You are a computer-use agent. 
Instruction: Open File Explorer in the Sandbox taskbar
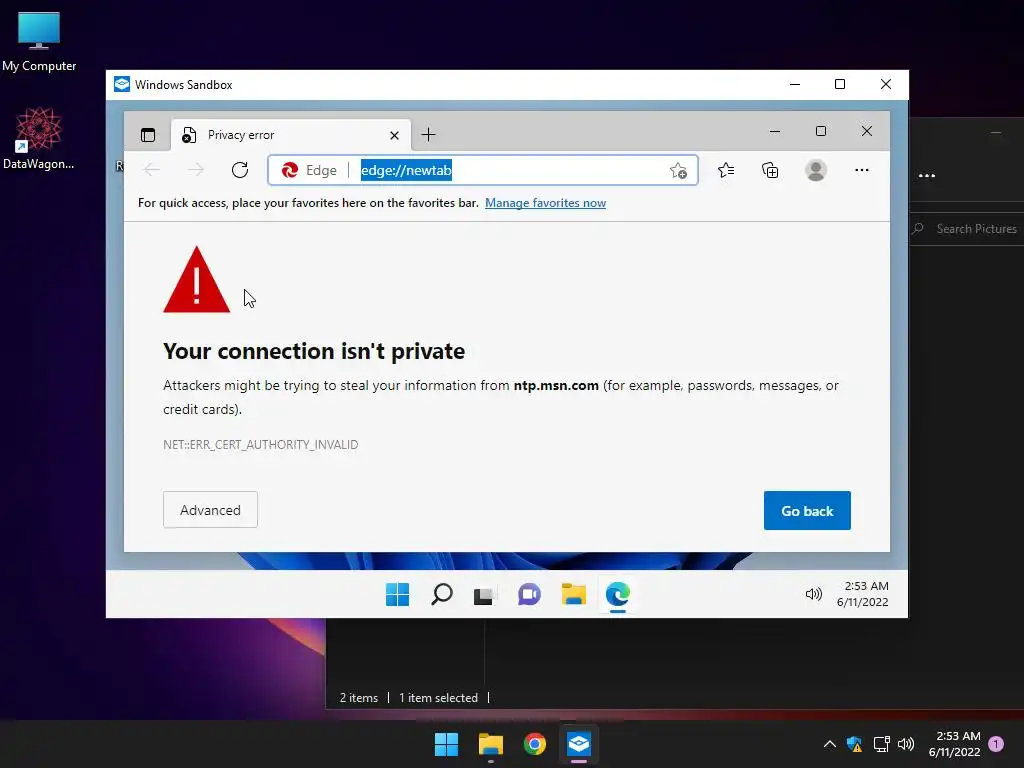tap(573, 594)
